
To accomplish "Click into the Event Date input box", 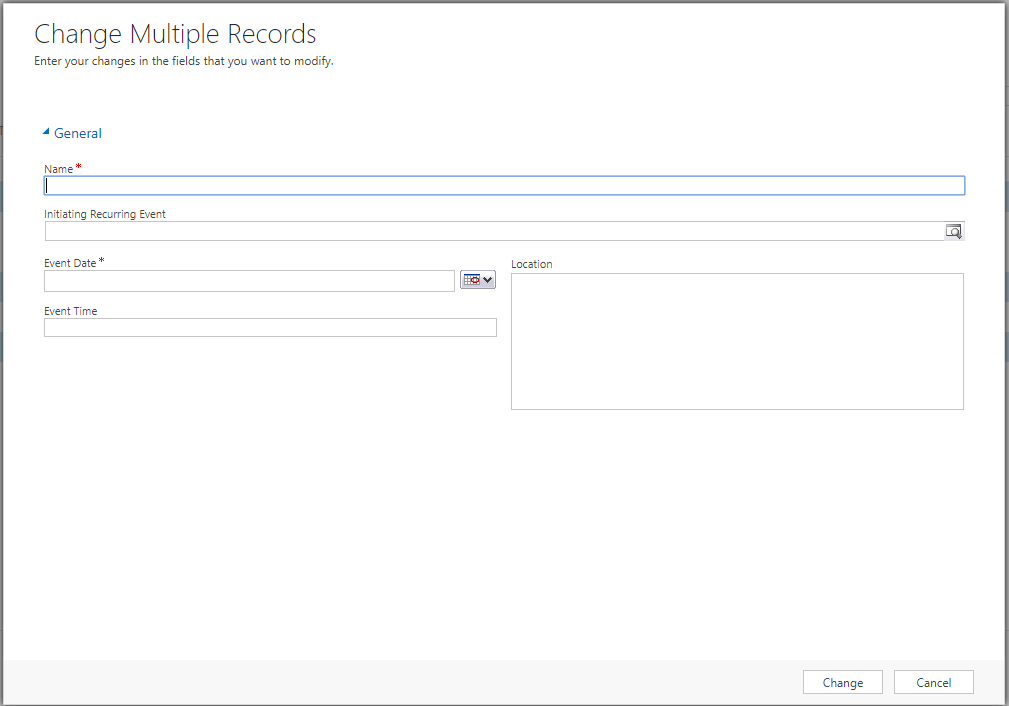I will (x=249, y=281).
